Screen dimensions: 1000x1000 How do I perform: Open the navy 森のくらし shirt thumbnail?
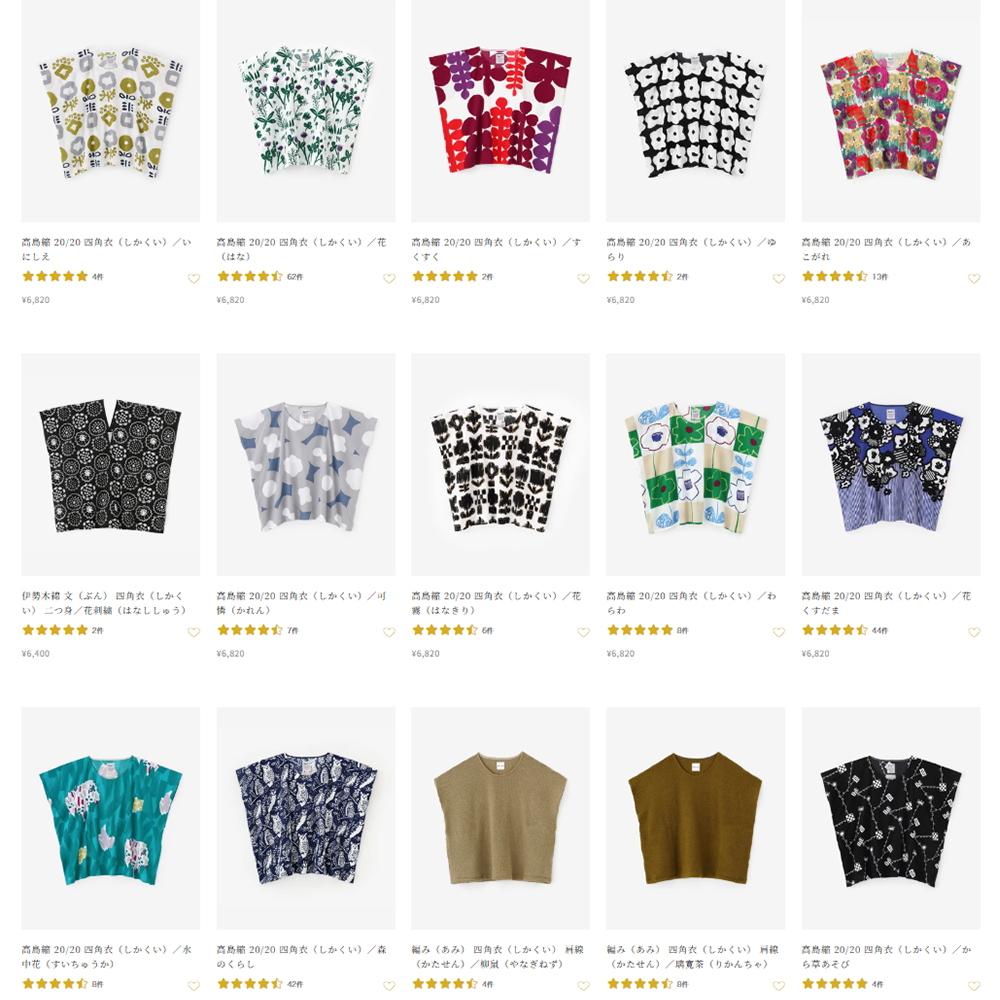click(305, 818)
